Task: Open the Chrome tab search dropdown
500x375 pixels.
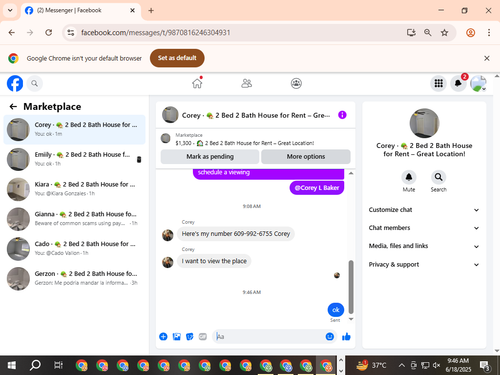Action: point(10,10)
